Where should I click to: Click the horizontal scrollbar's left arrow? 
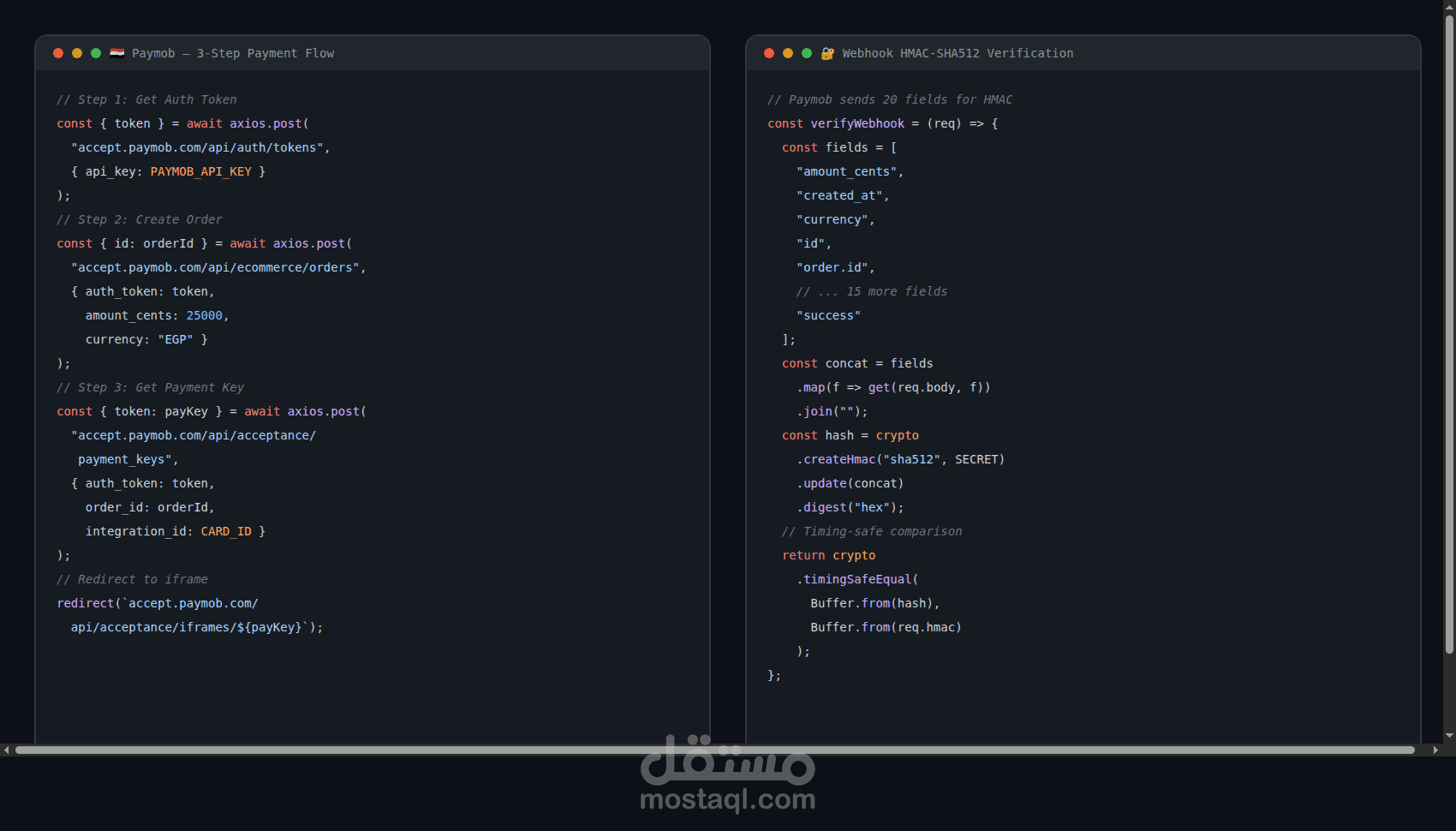click(7, 750)
